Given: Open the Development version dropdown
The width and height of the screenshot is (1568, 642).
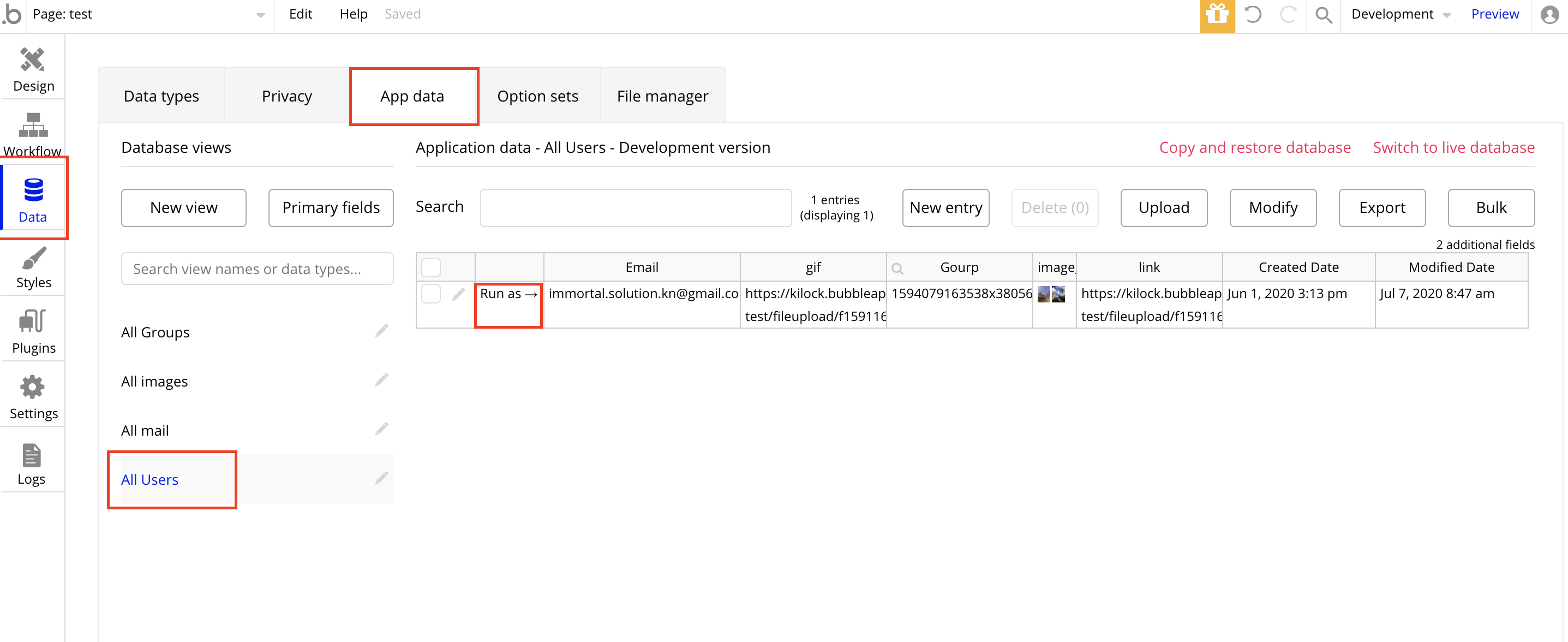Looking at the screenshot, I should (x=1400, y=15).
